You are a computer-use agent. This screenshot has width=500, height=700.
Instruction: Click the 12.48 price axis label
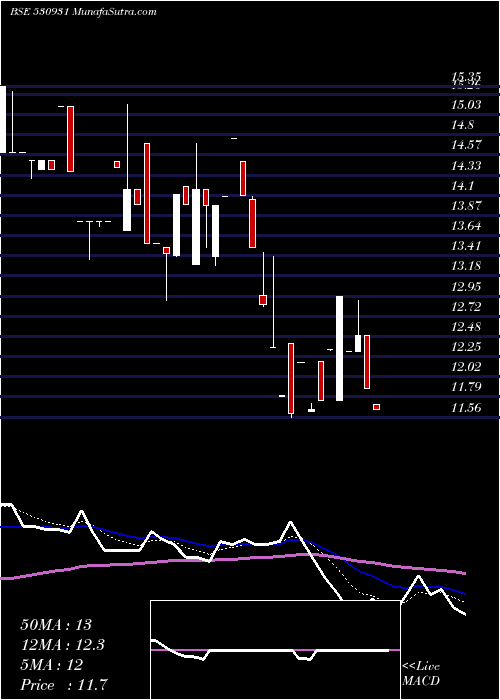pos(466,327)
